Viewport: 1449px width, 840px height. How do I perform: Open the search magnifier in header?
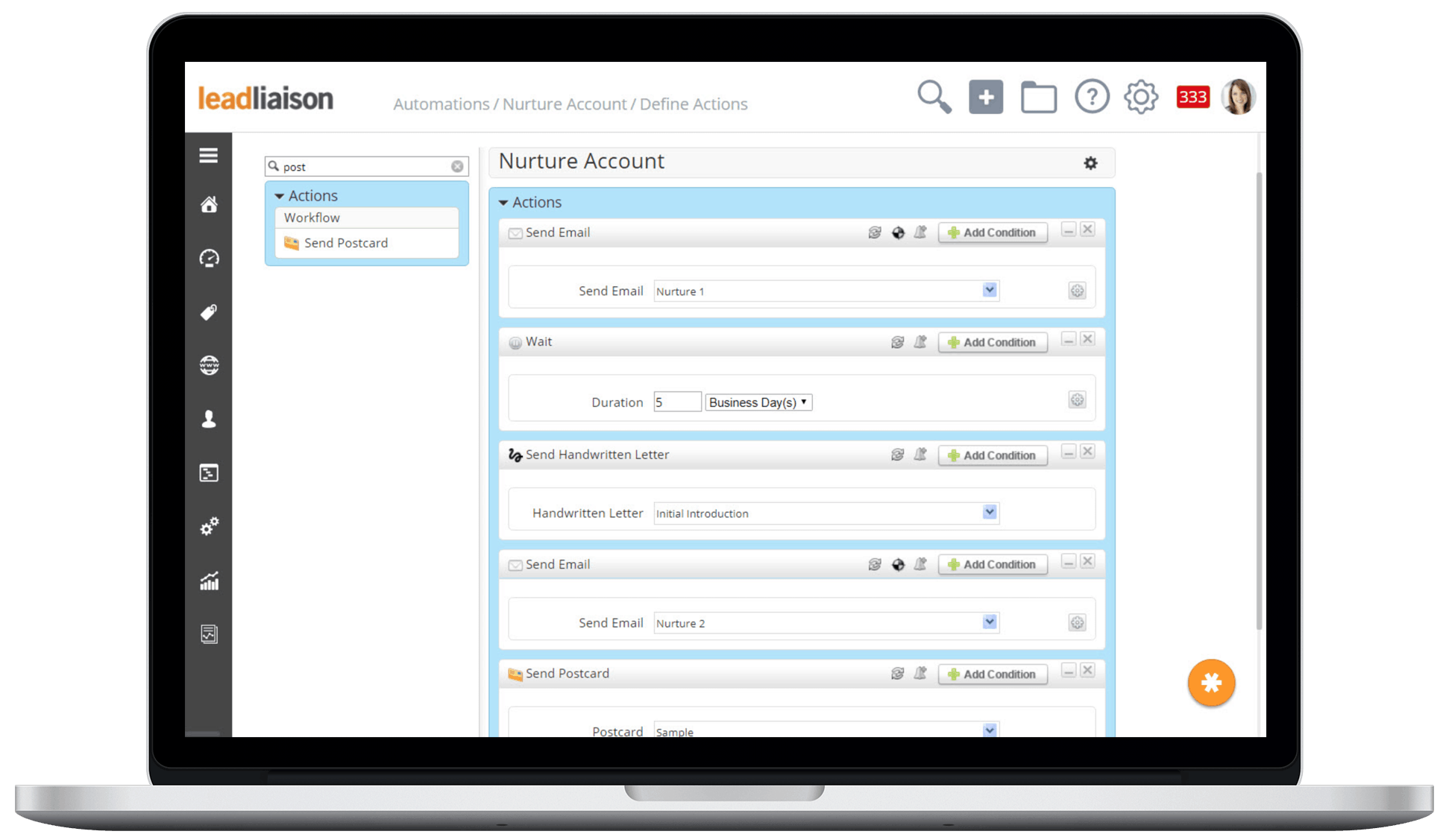[x=934, y=97]
